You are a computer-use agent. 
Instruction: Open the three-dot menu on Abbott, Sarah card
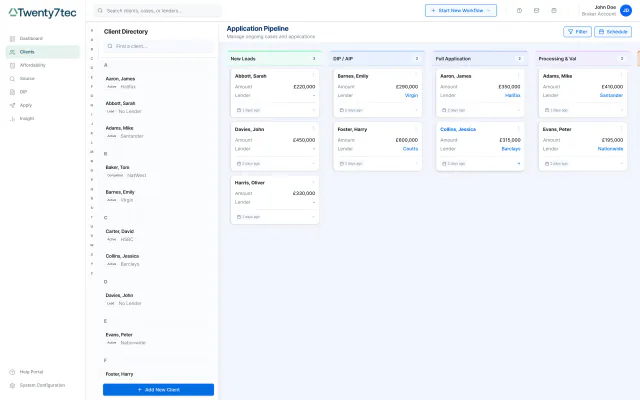coord(313,75)
